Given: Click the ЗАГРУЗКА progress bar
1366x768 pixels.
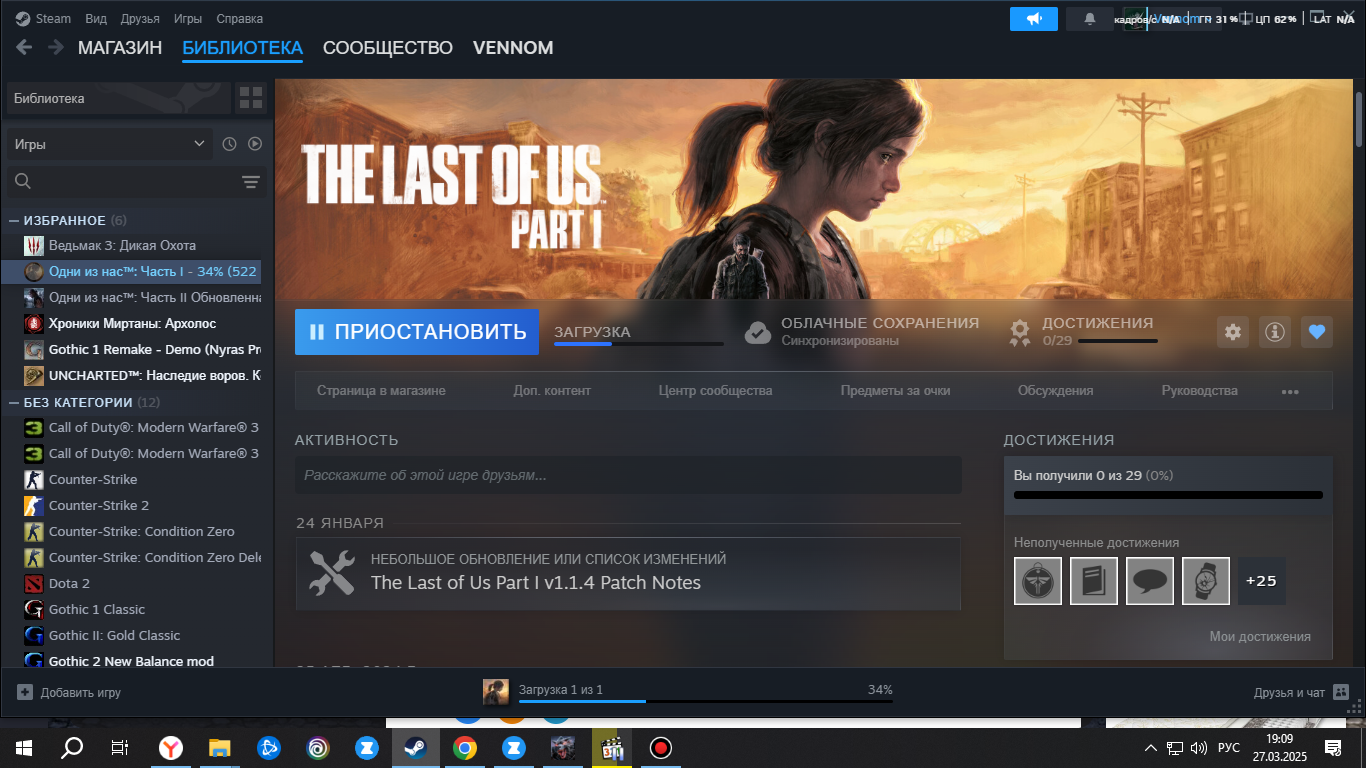Looking at the screenshot, I should (x=639, y=344).
